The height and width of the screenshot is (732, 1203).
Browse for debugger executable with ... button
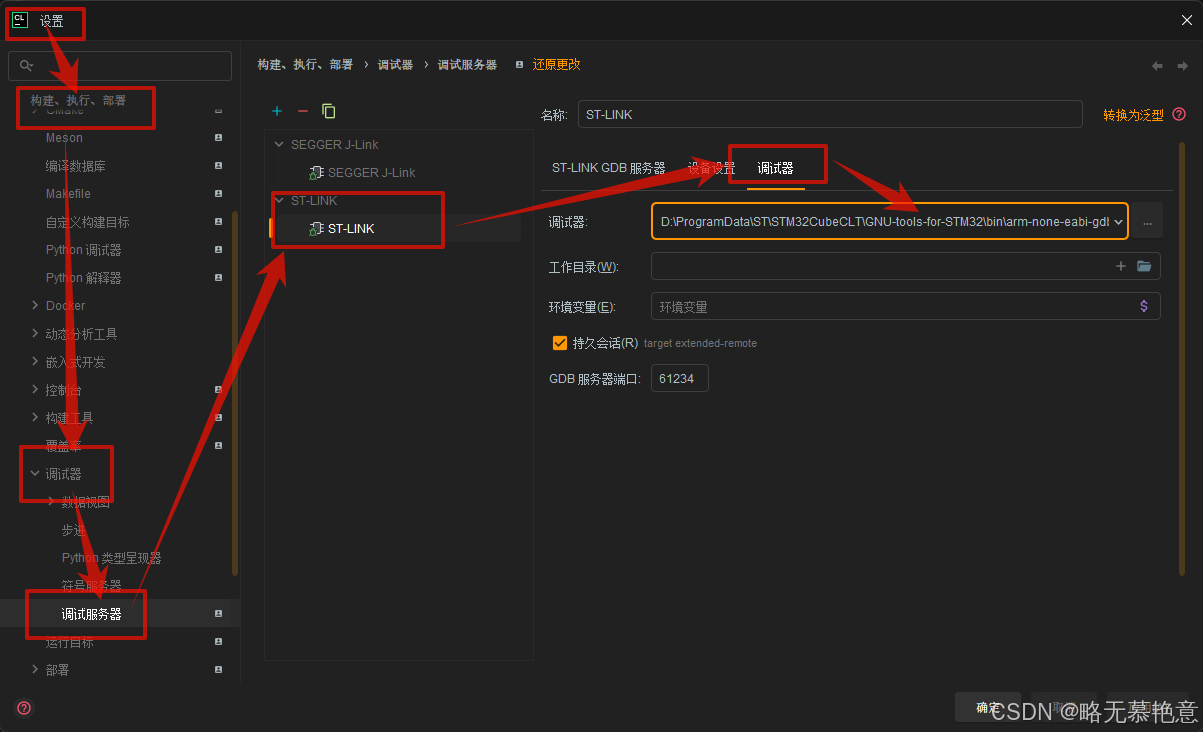click(x=1147, y=221)
